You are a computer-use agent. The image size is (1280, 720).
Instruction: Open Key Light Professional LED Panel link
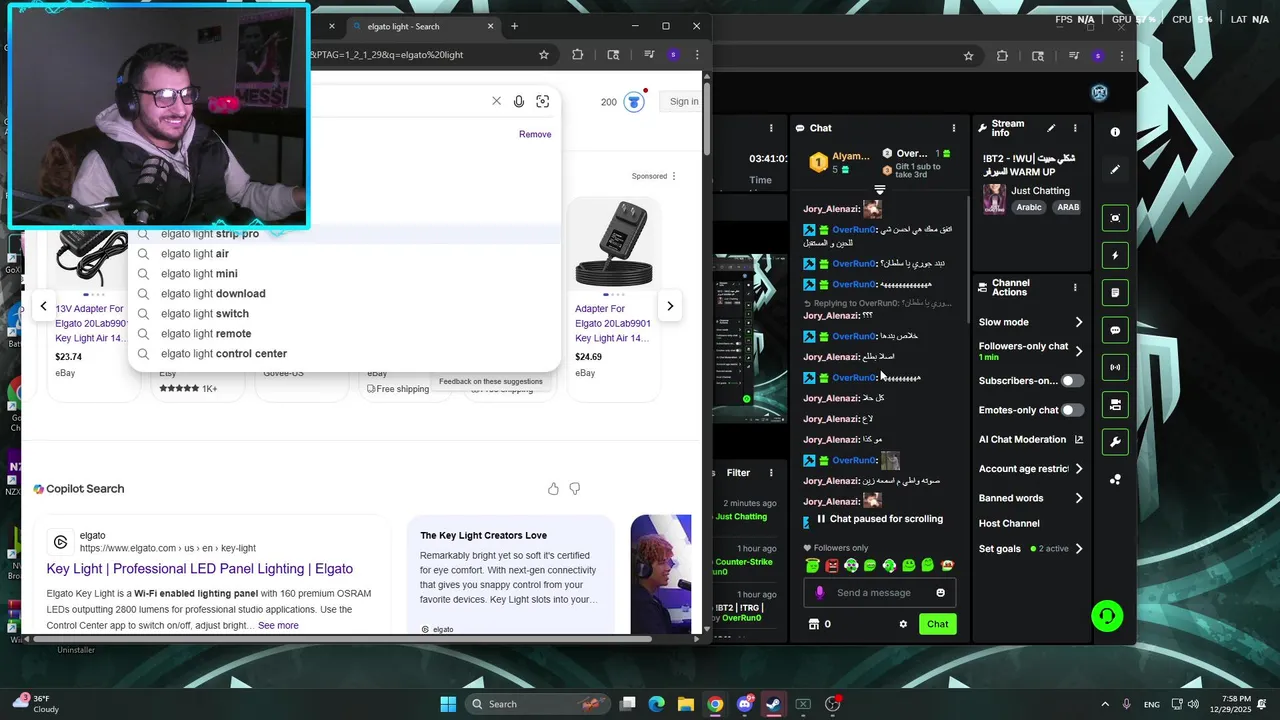pos(200,569)
